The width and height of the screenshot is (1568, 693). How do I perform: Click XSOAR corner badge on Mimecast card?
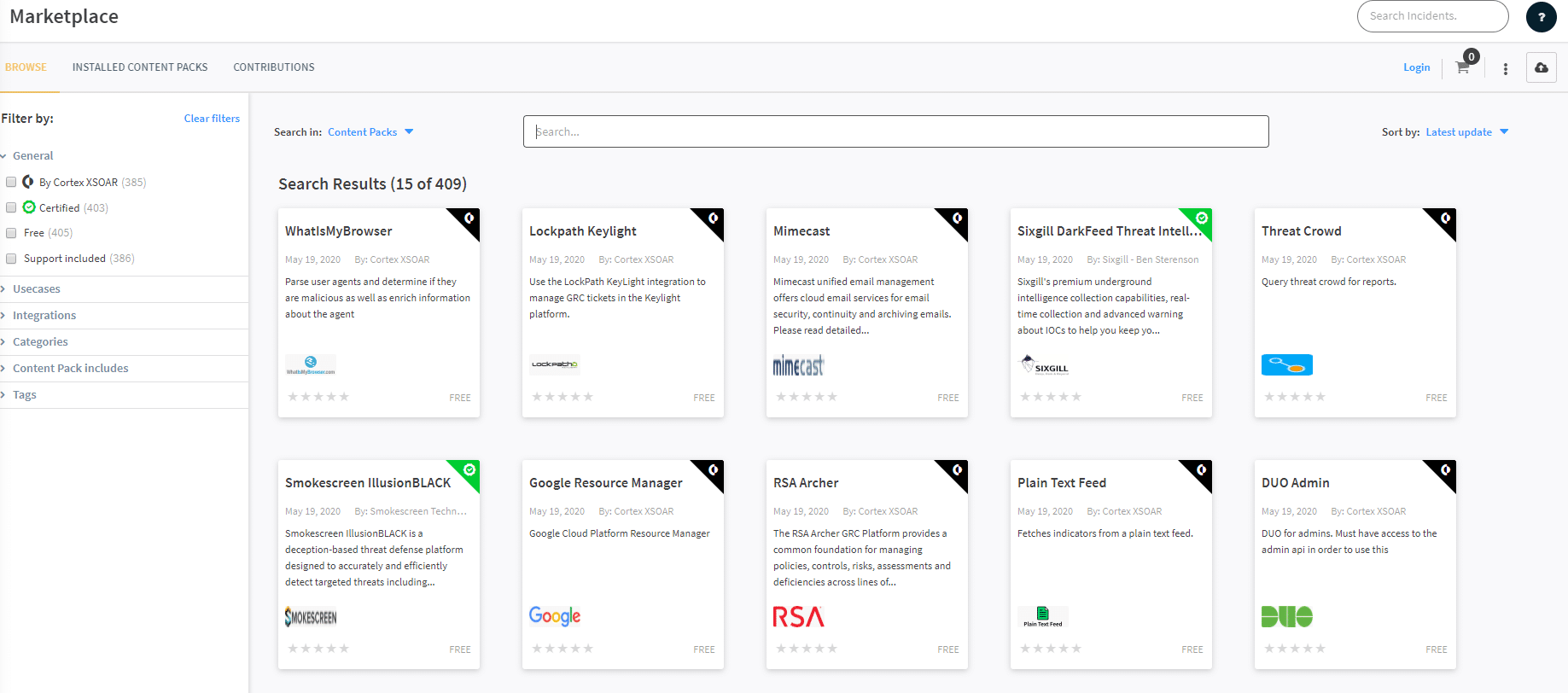point(957,218)
